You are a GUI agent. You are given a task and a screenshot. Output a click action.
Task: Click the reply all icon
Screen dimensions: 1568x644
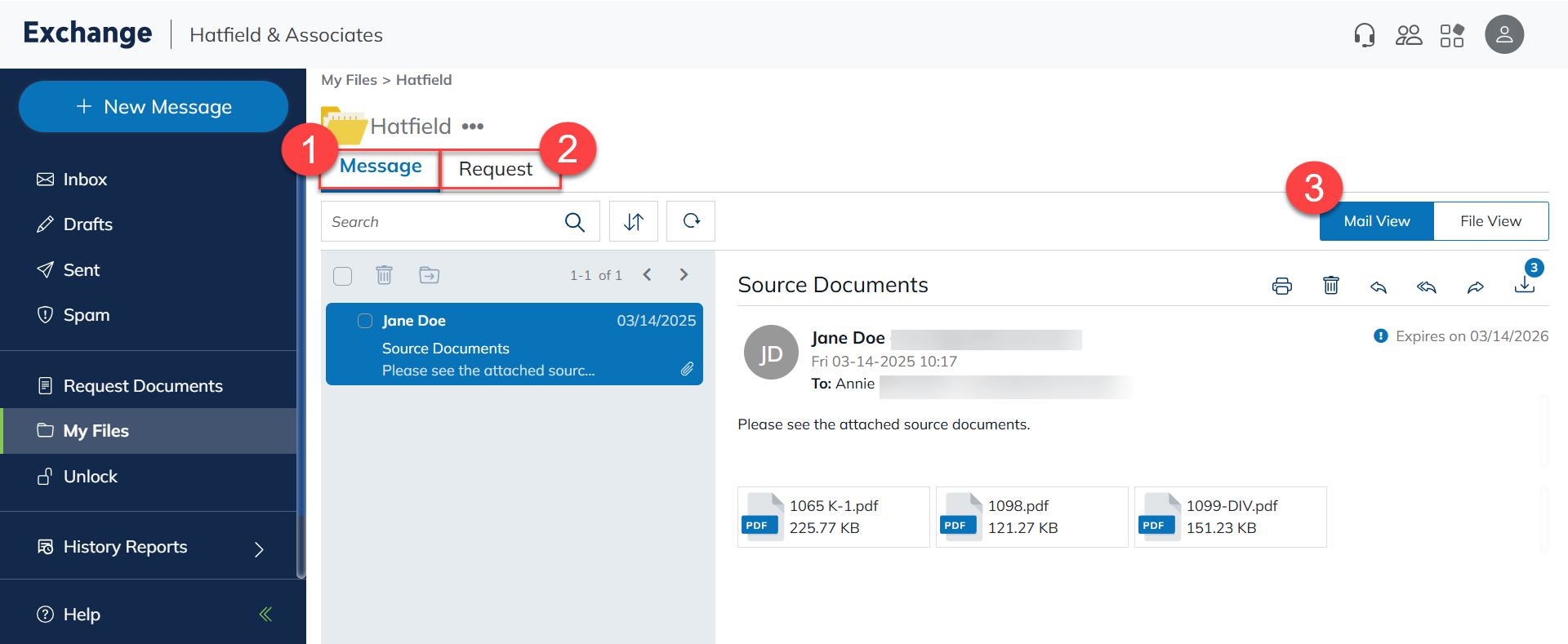coord(1427,286)
